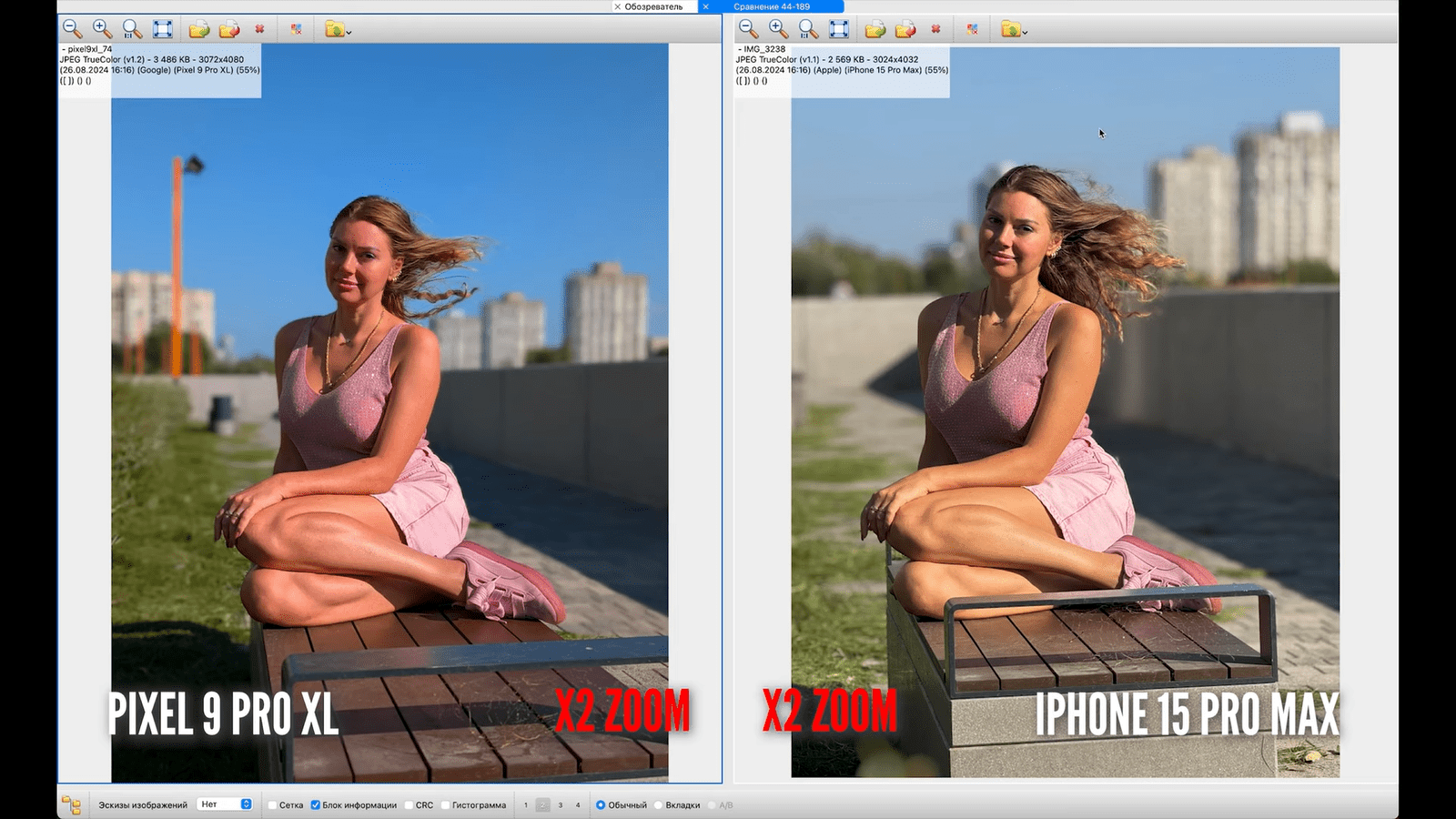This screenshot has width=1456, height=819.
Task: Enable the Сетка checkbox
Action: [x=272, y=805]
